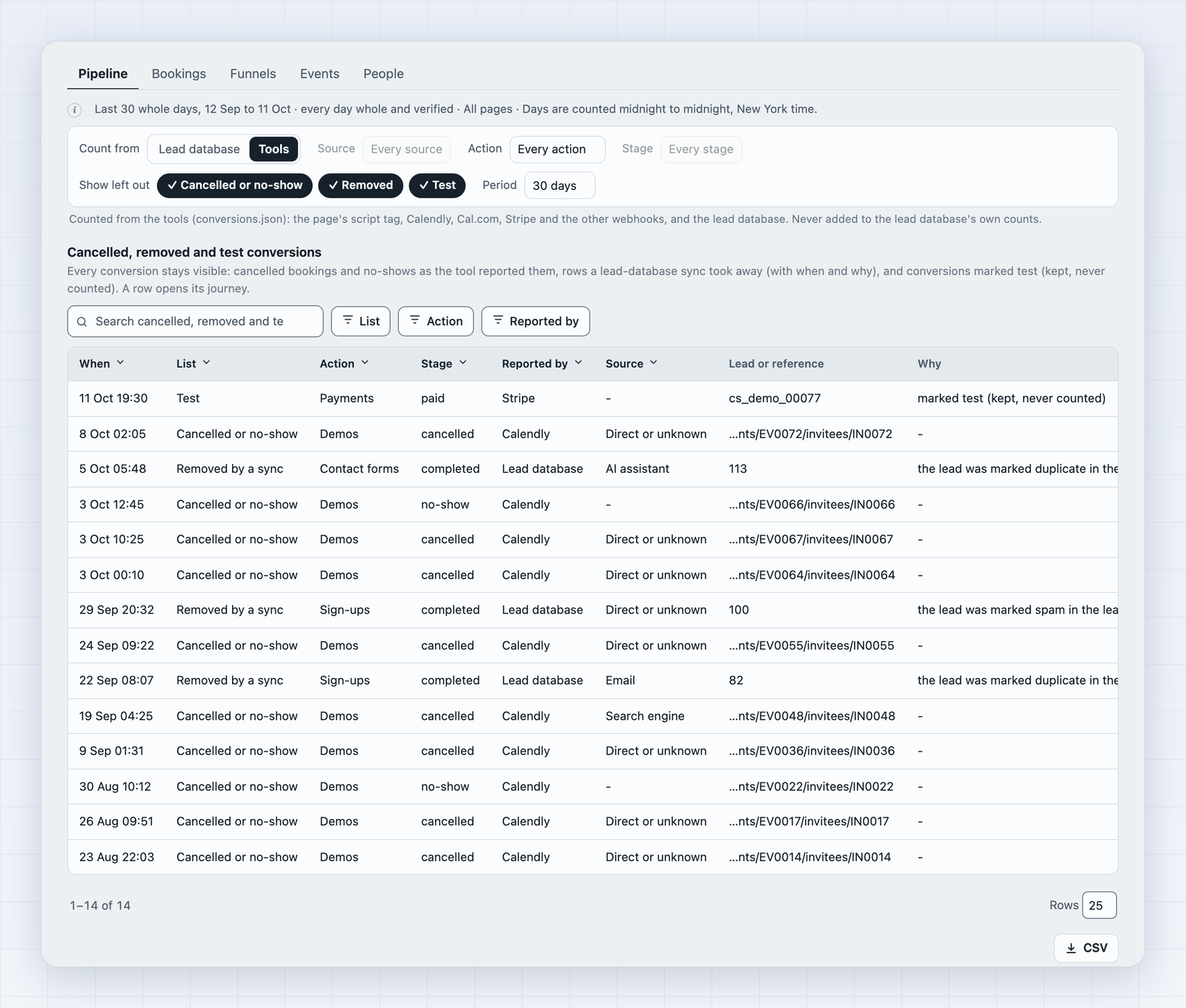Open the 29 Sep 20:32 Sign-ups row

click(x=593, y=610)
